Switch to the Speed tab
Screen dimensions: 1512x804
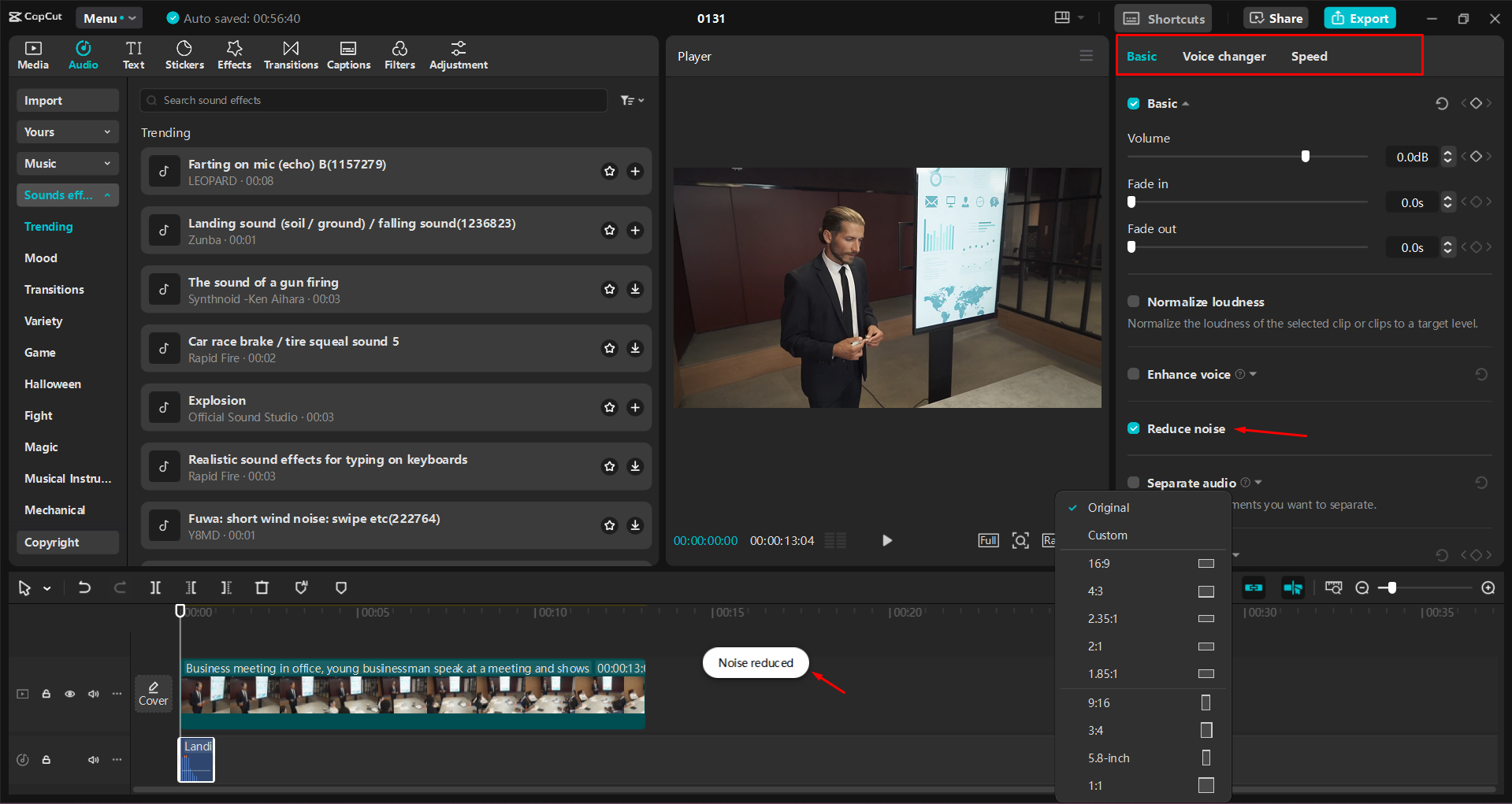coord(1309,56)
